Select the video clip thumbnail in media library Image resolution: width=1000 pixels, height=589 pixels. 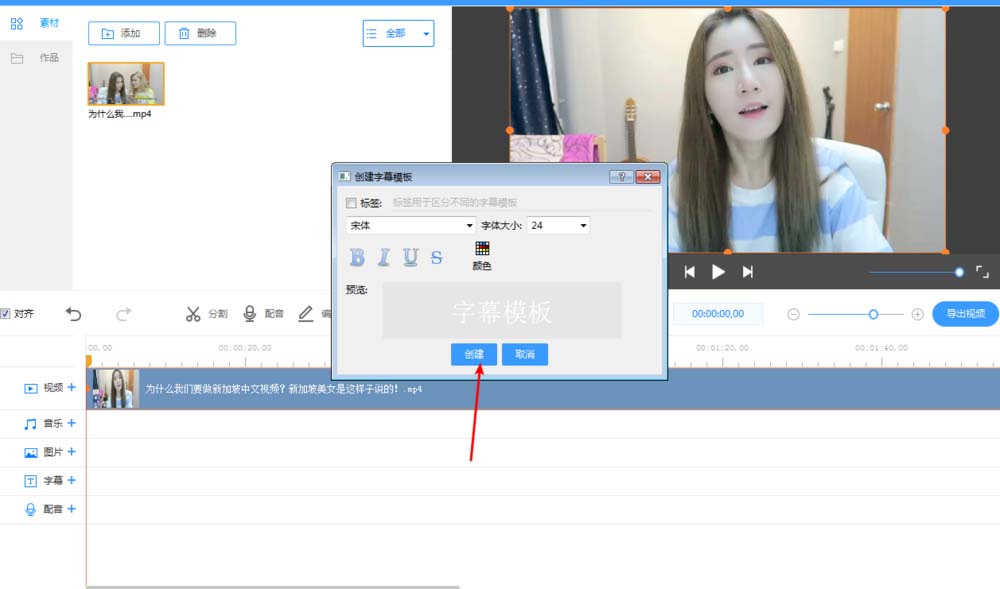coord(125,85)
